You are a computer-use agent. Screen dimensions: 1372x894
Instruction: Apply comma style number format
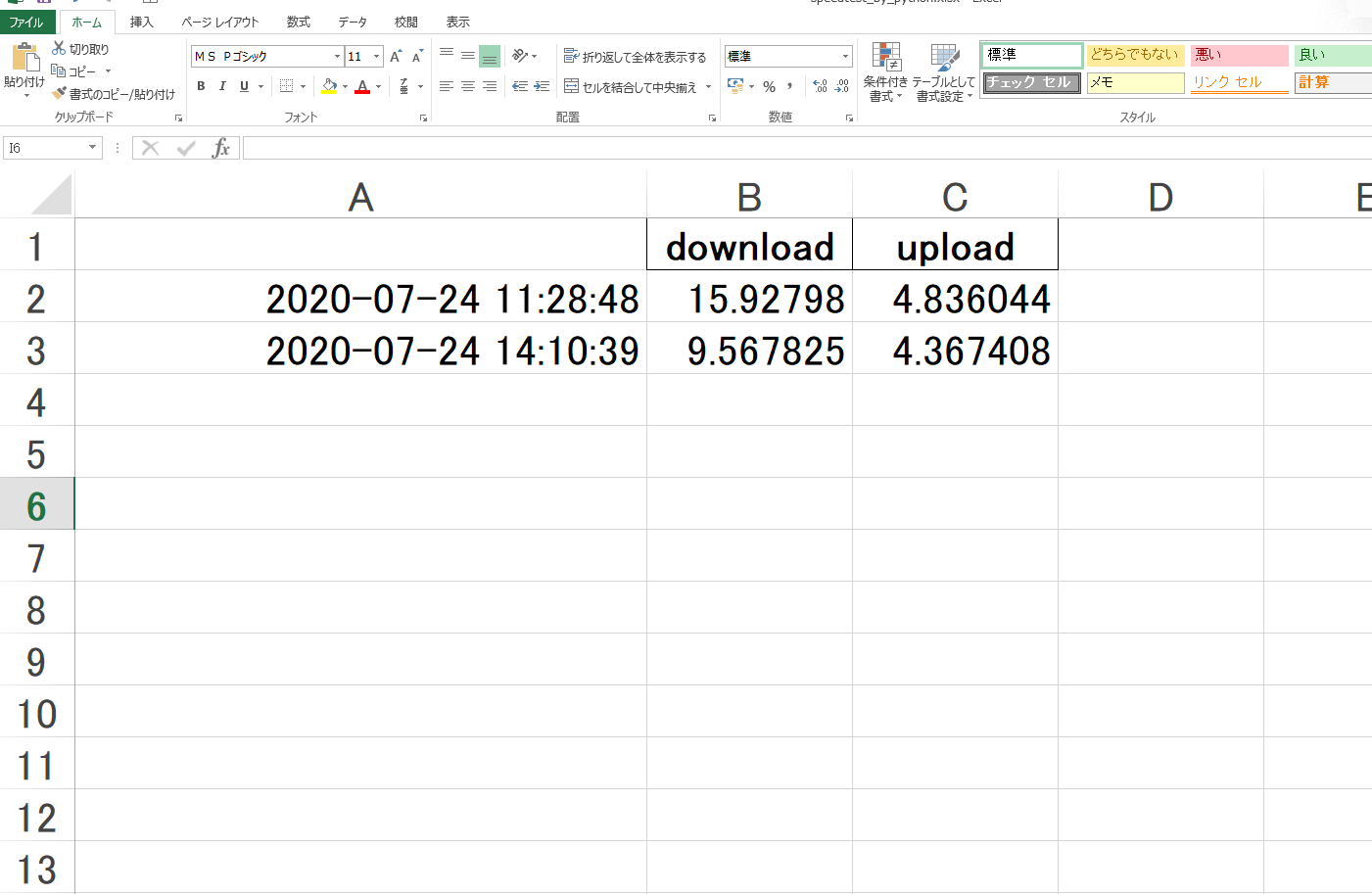[790, 86]
